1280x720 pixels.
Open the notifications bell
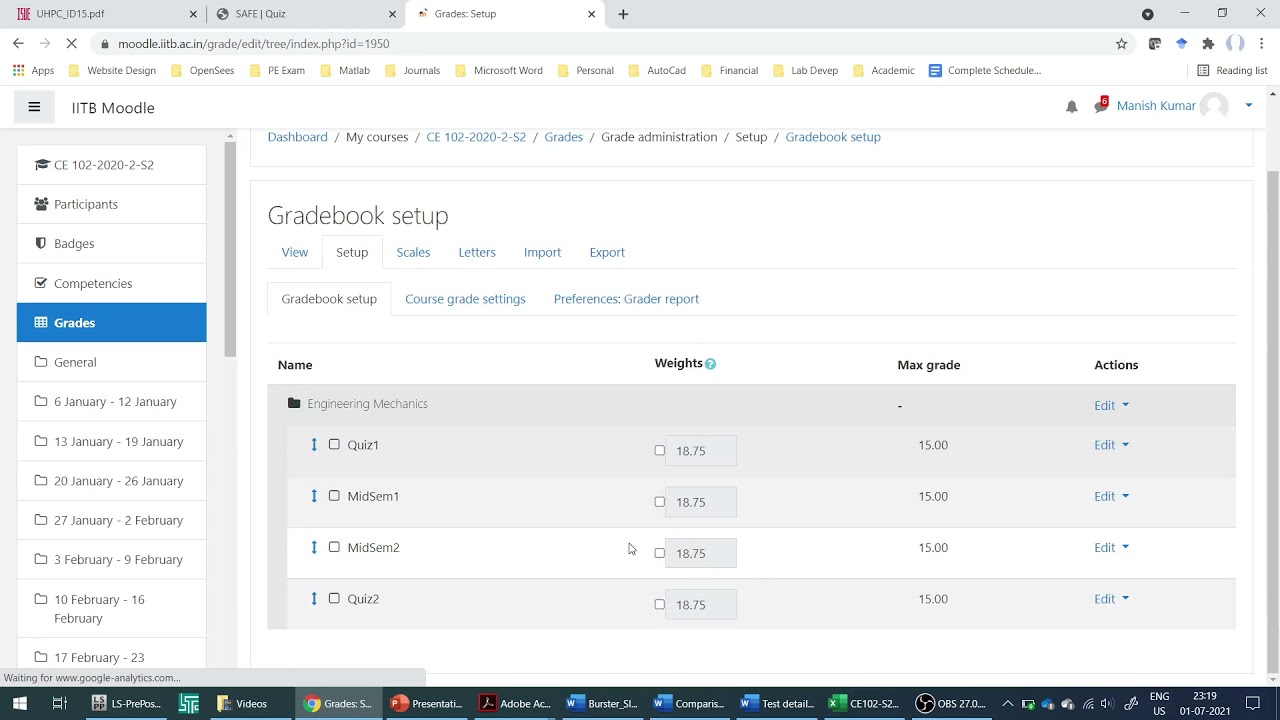tap(1071, 107)
